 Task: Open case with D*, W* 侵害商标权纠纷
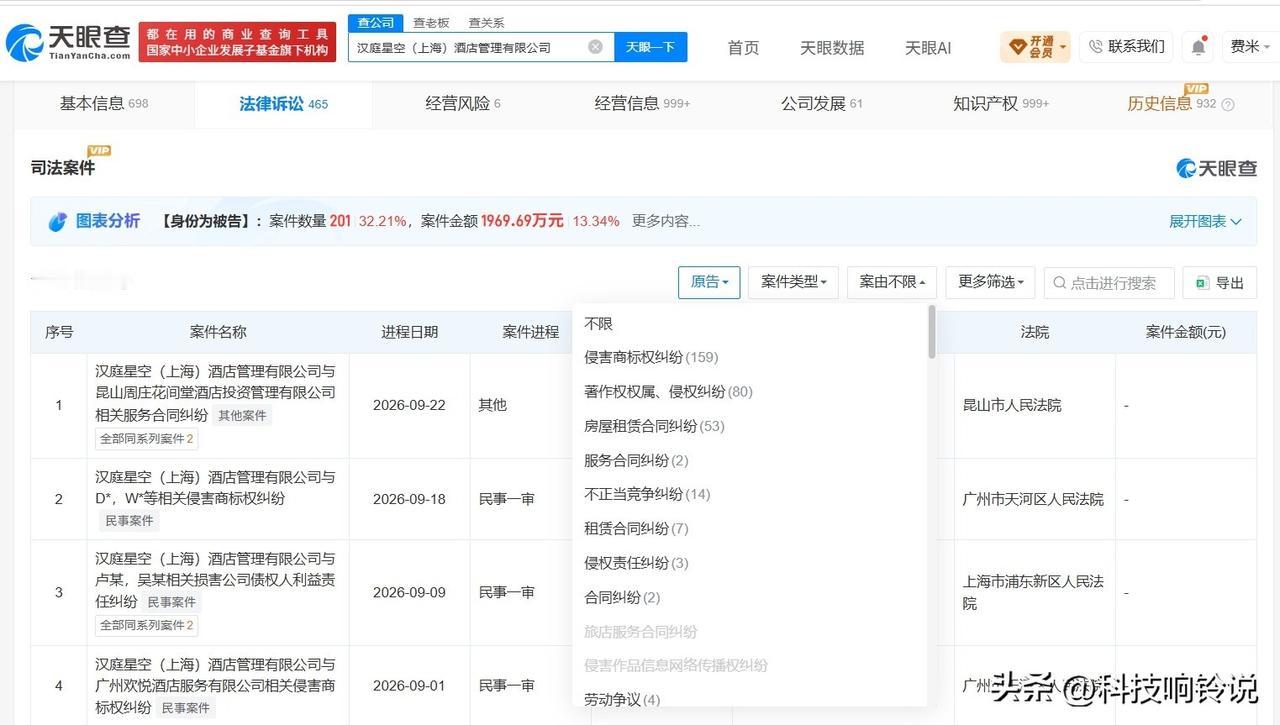pos(215,488)
